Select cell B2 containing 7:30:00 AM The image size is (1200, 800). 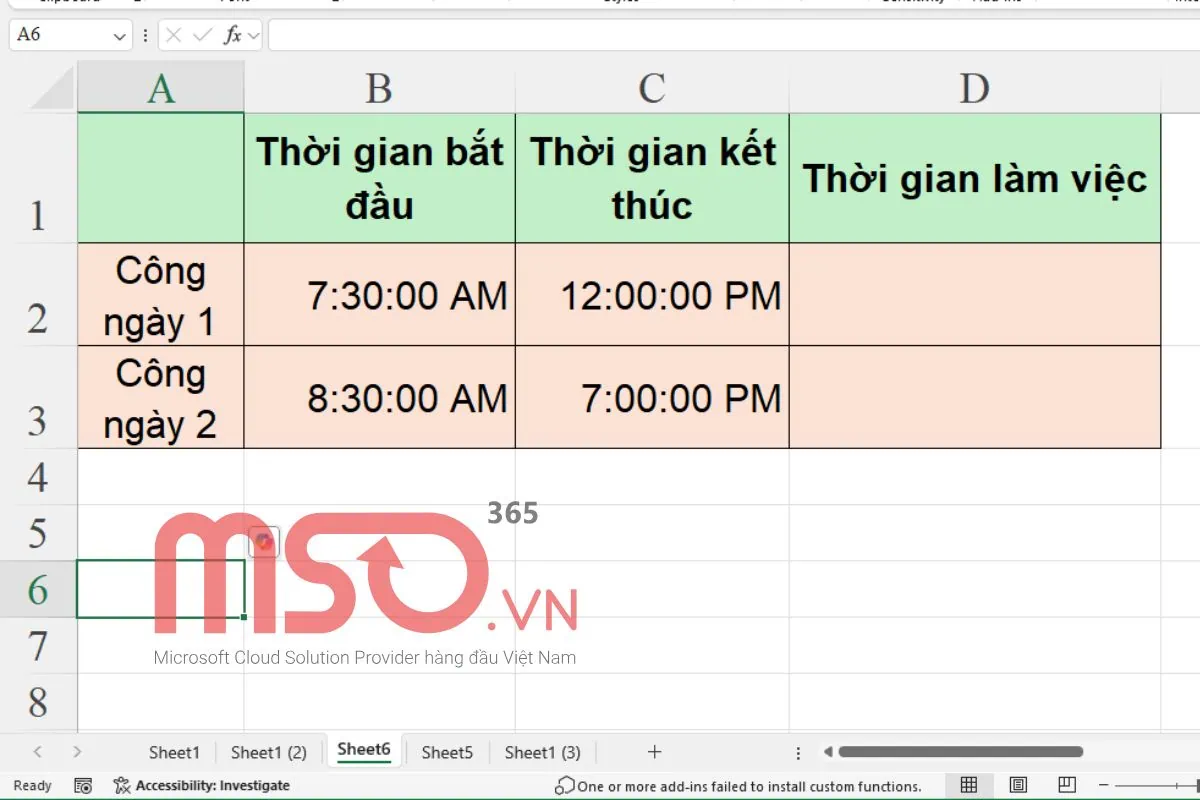pyautogui.click(x=378, y=295)
